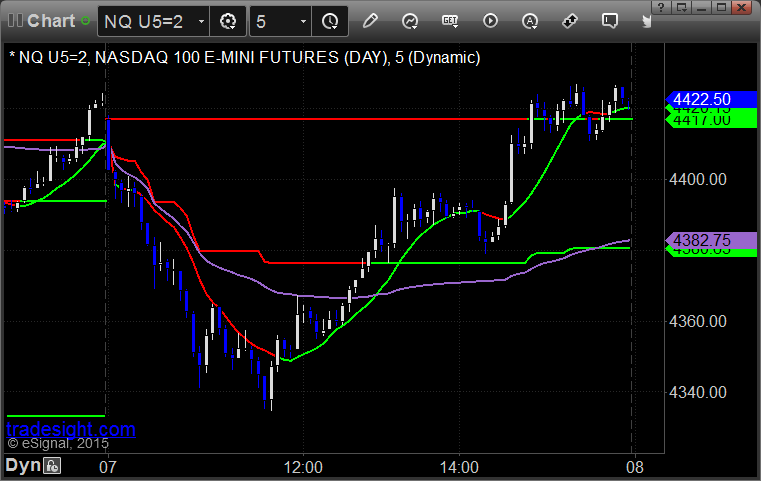761x481 pixels.
Task: Click the 08 date axis label
Action: (635, 467)
